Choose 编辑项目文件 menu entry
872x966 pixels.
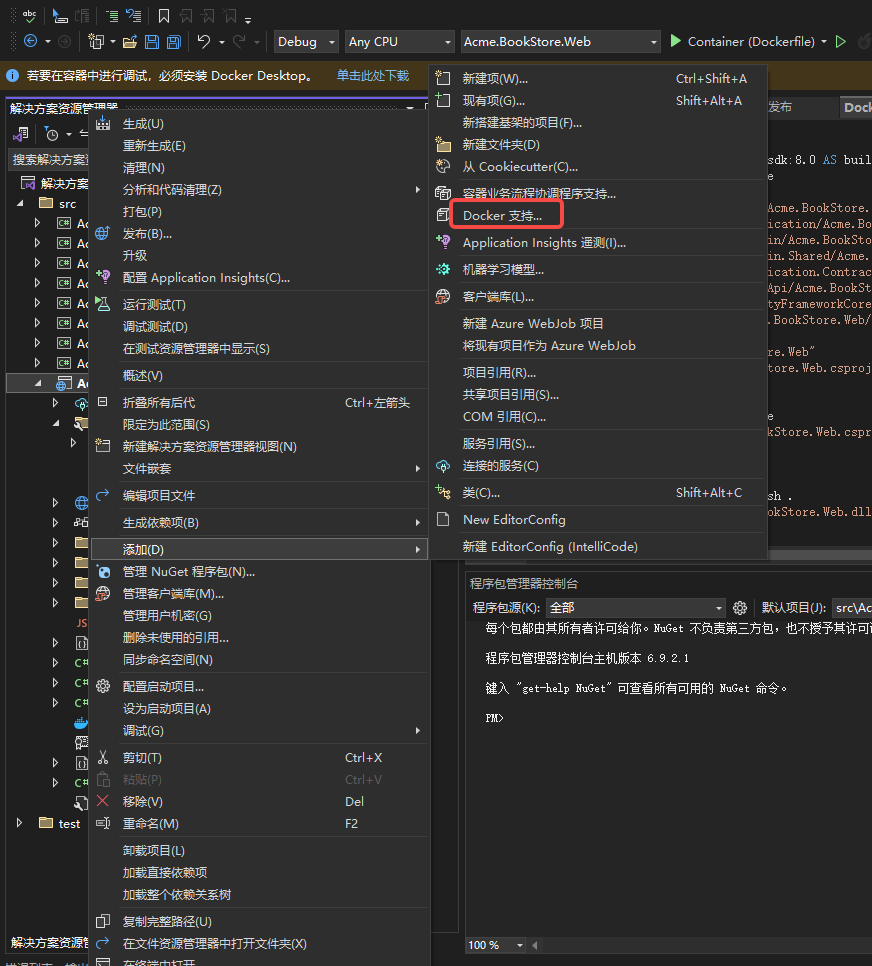(x=259, y=496)
